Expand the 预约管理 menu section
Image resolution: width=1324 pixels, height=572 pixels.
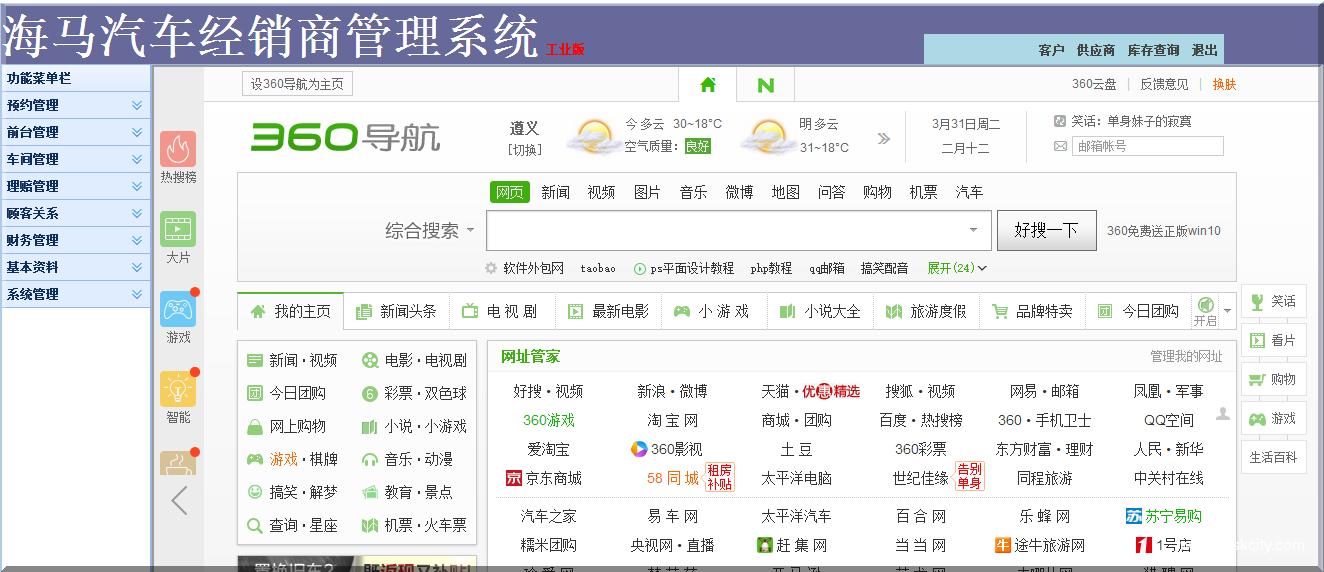coord(76,105)
